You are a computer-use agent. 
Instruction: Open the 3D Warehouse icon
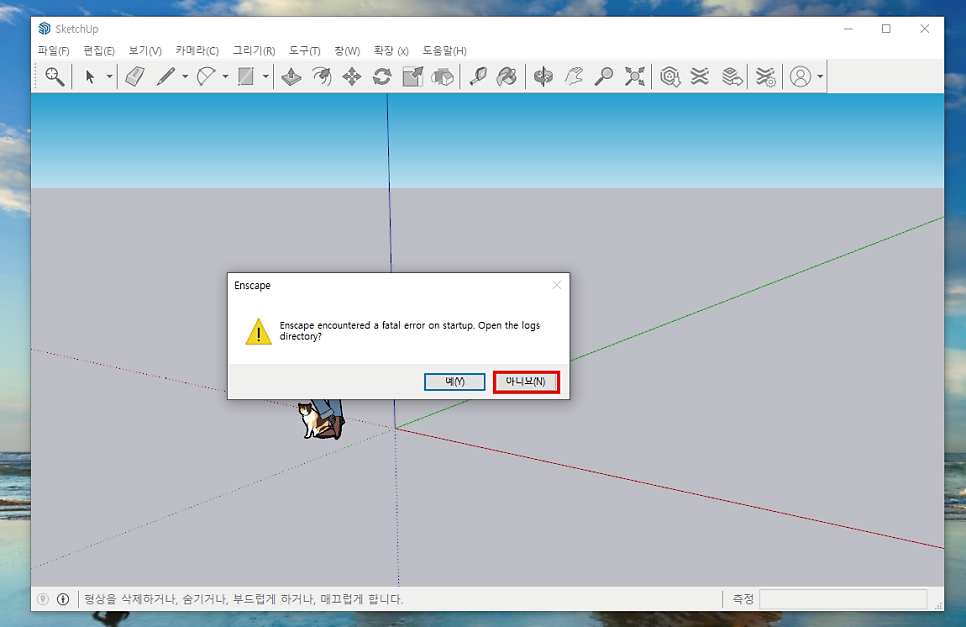[670, 76]
